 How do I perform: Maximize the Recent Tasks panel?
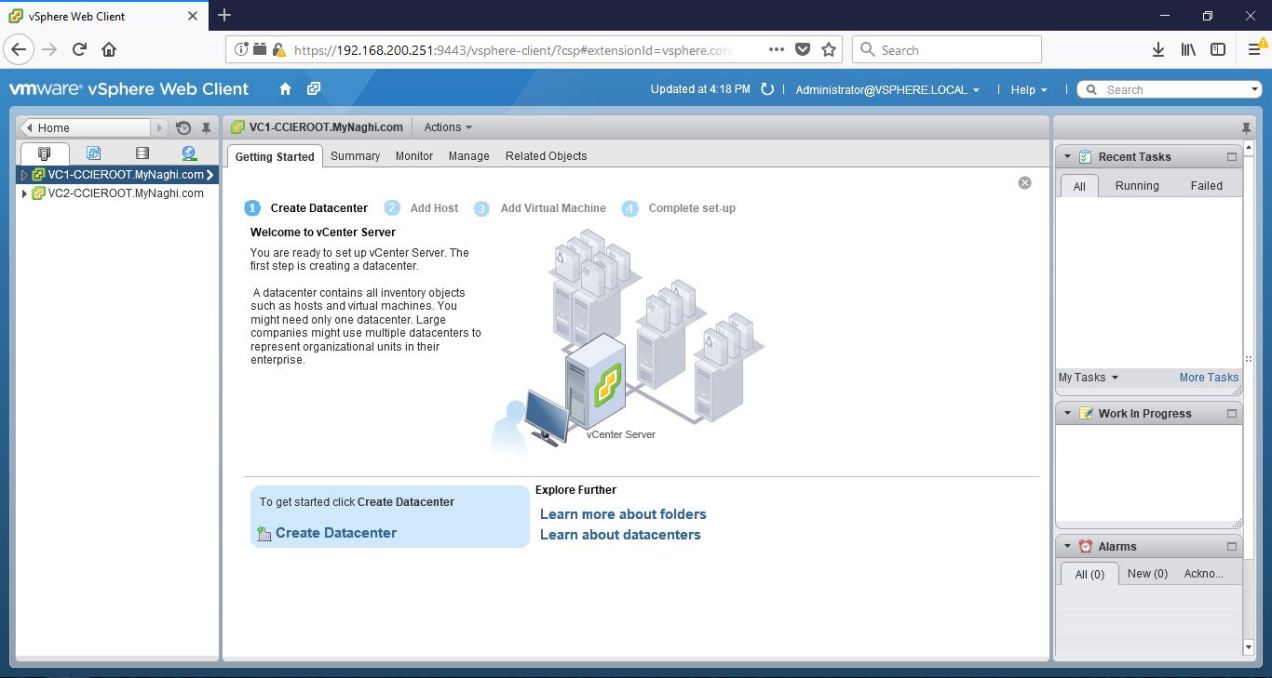(x=1231, y=157)
